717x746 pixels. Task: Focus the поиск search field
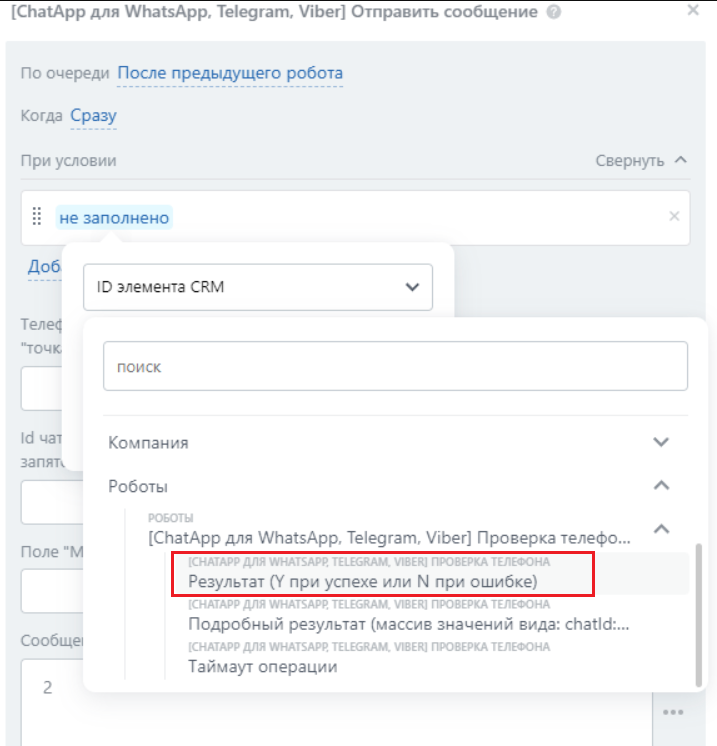point(395,367)
